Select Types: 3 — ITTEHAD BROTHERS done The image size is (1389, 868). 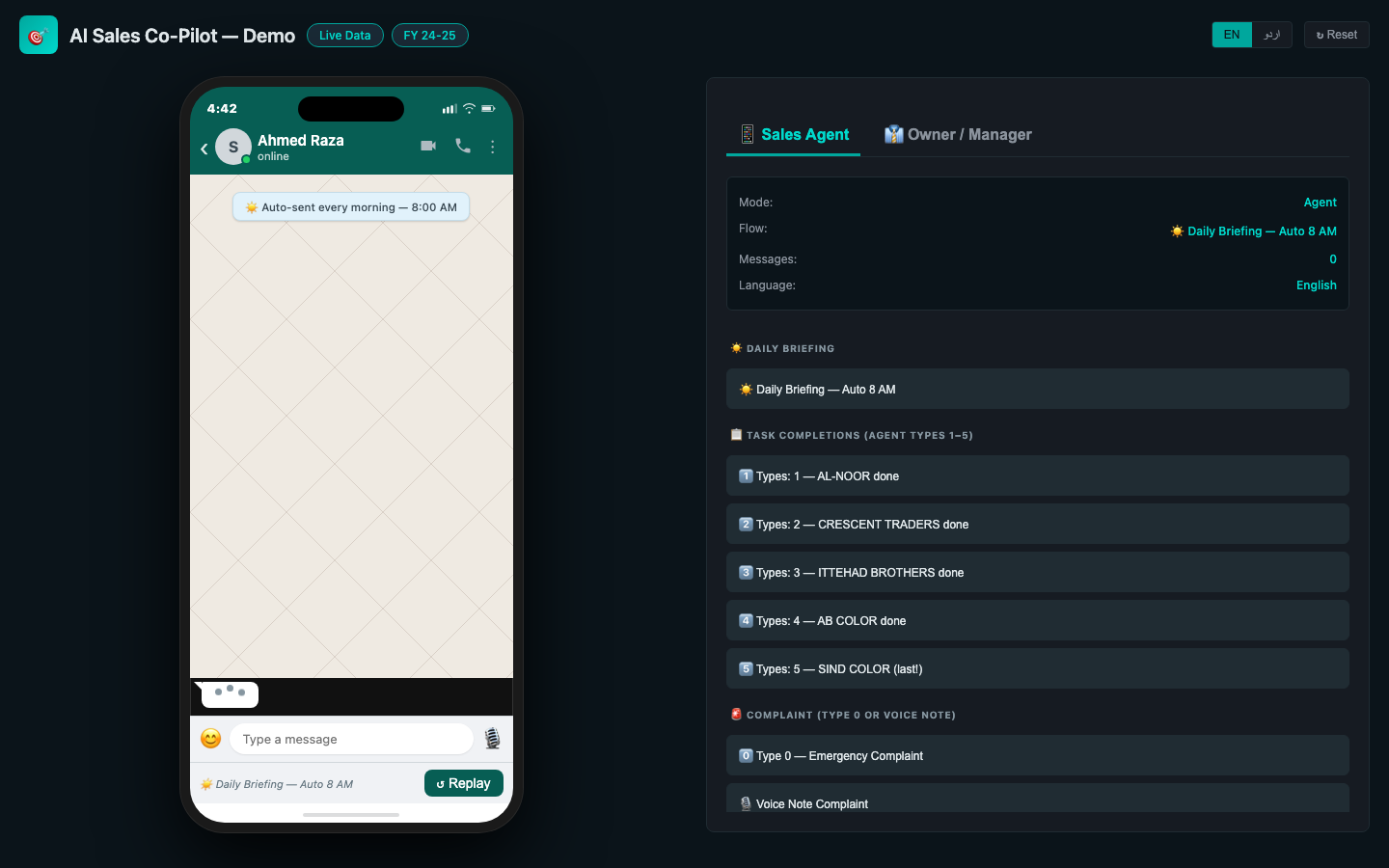click(1038, 572)
